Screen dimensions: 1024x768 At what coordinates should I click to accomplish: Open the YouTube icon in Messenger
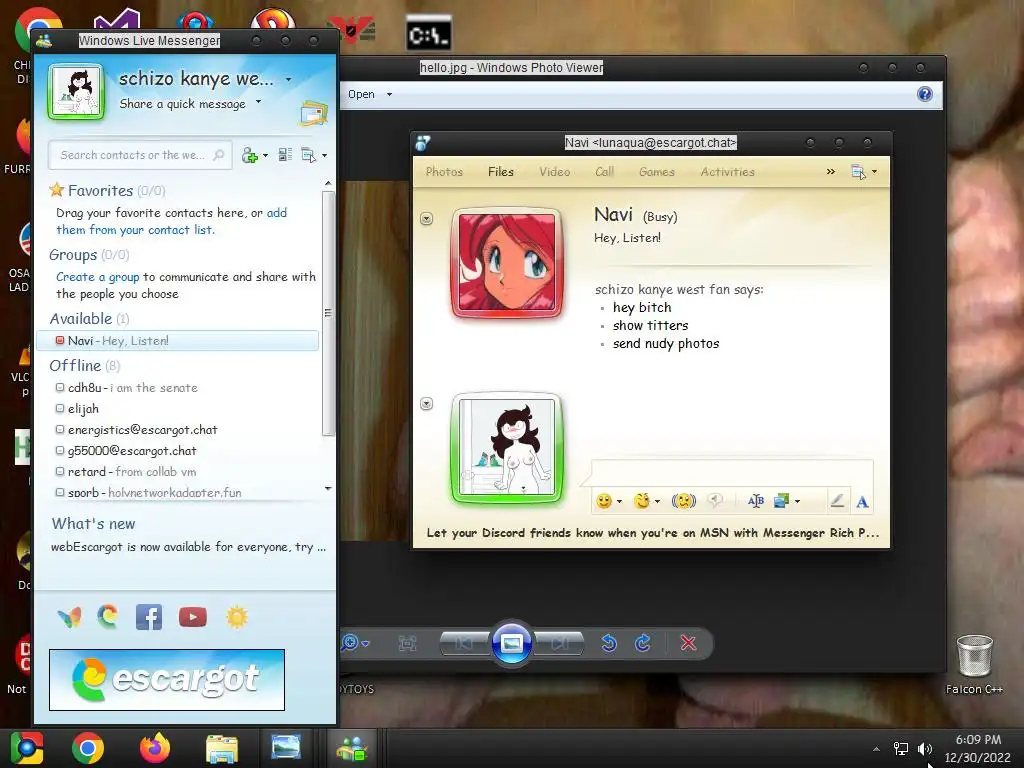point(193,617)
